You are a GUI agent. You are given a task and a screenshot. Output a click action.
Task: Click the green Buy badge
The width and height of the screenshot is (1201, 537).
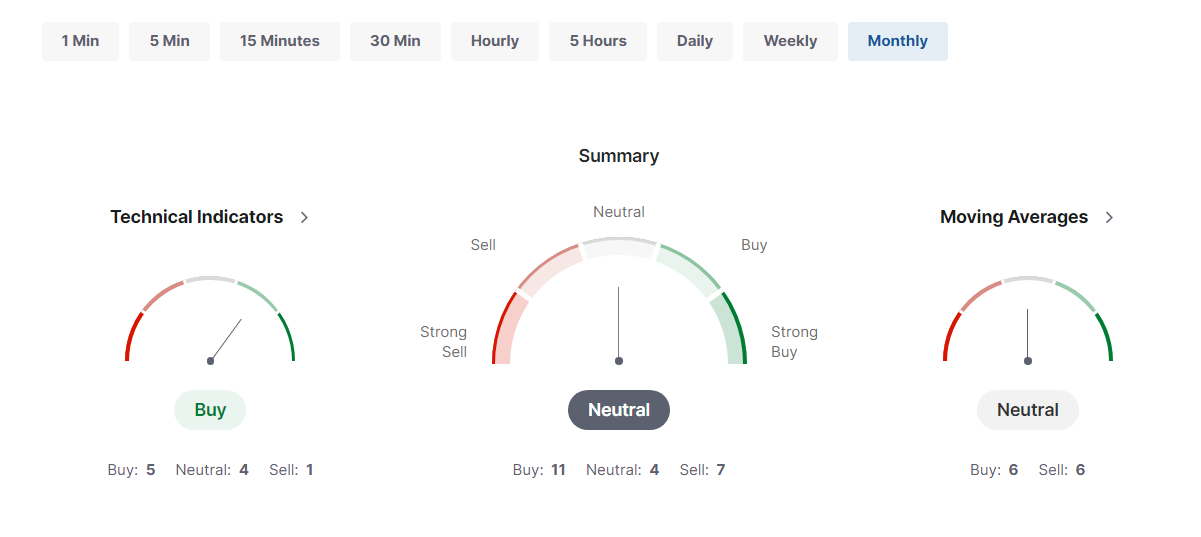[x=210, y=410]
